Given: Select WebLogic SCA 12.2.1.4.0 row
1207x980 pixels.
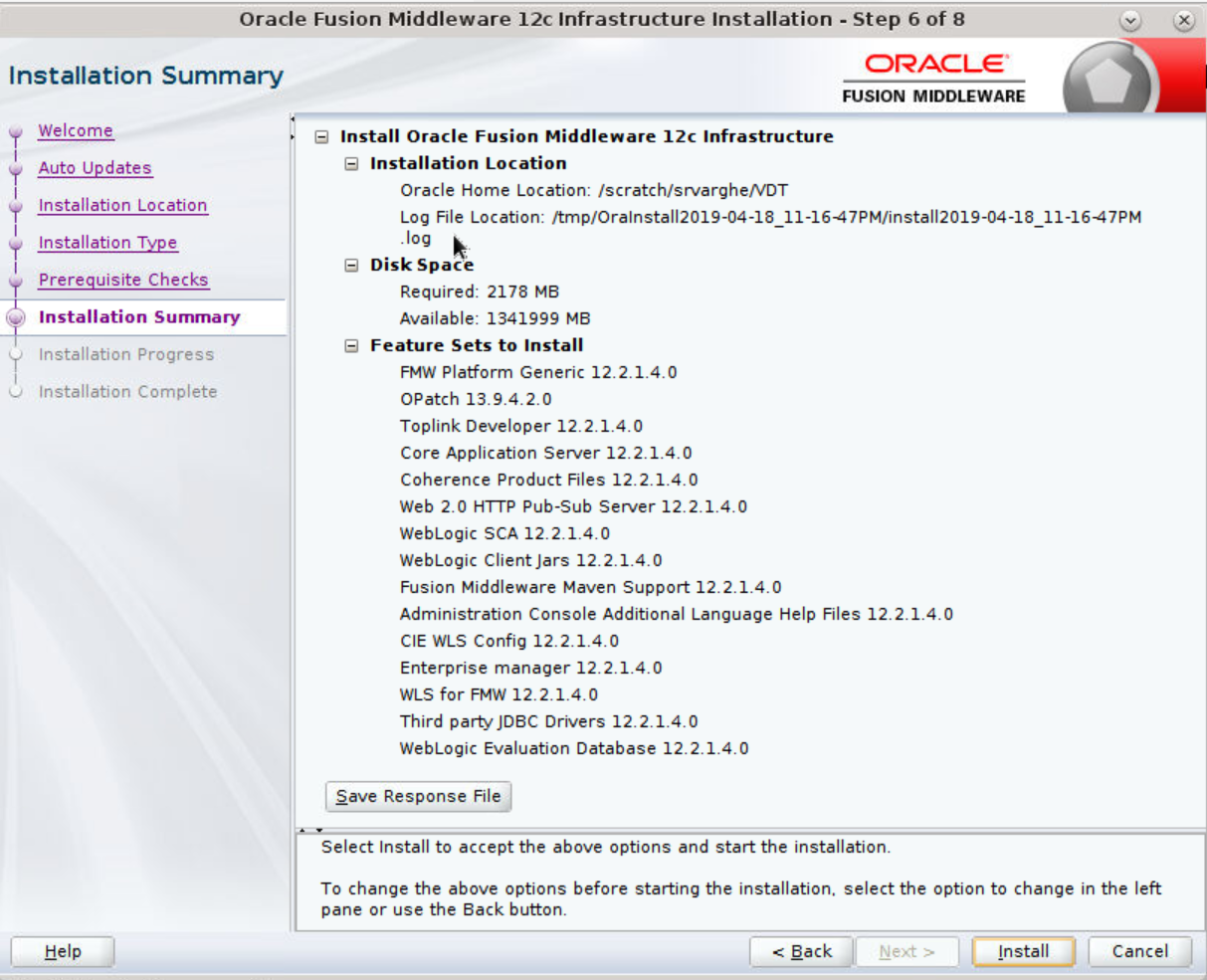Looking at the screenshot, I should (504, 534).
